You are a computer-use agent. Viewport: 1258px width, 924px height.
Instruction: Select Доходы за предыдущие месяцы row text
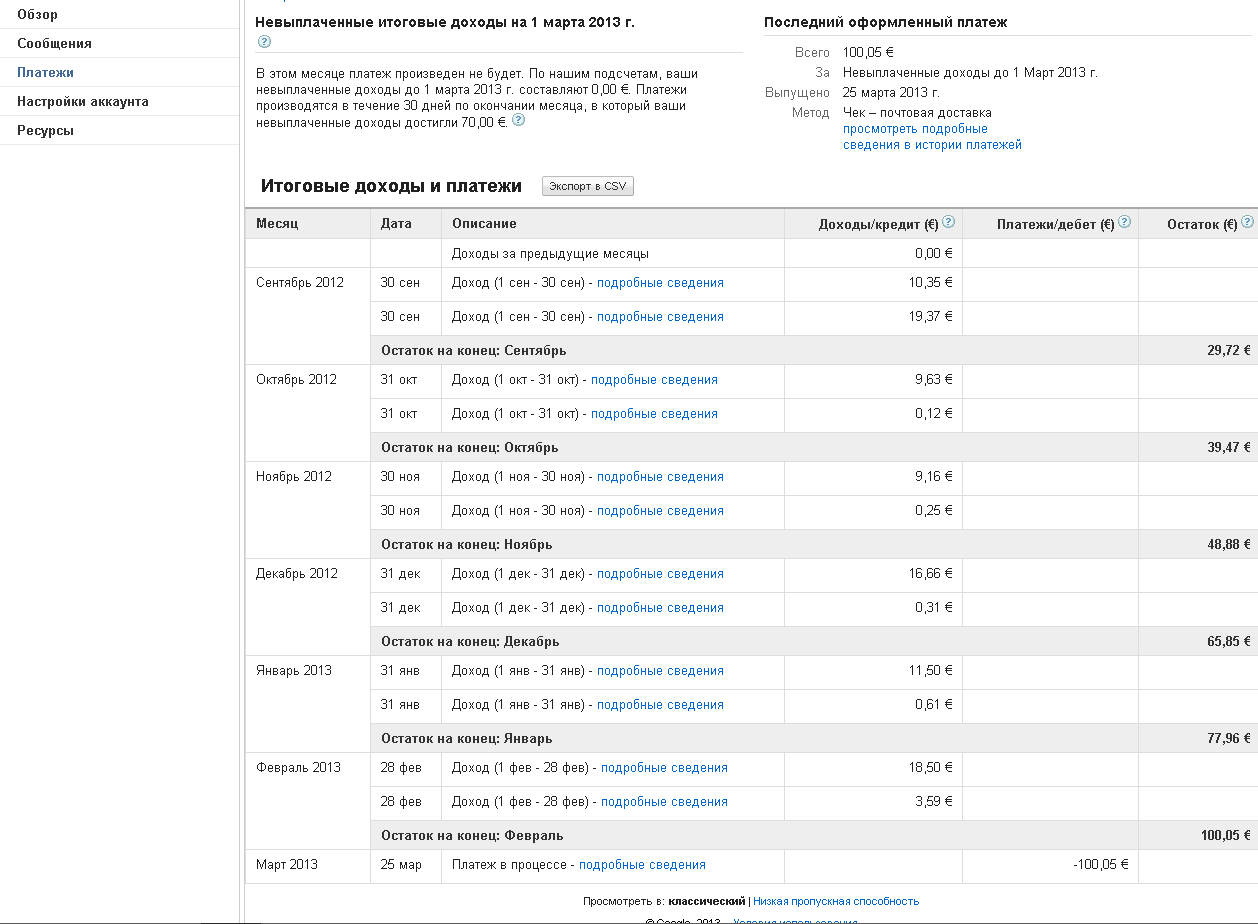click(x=550, y=254)
